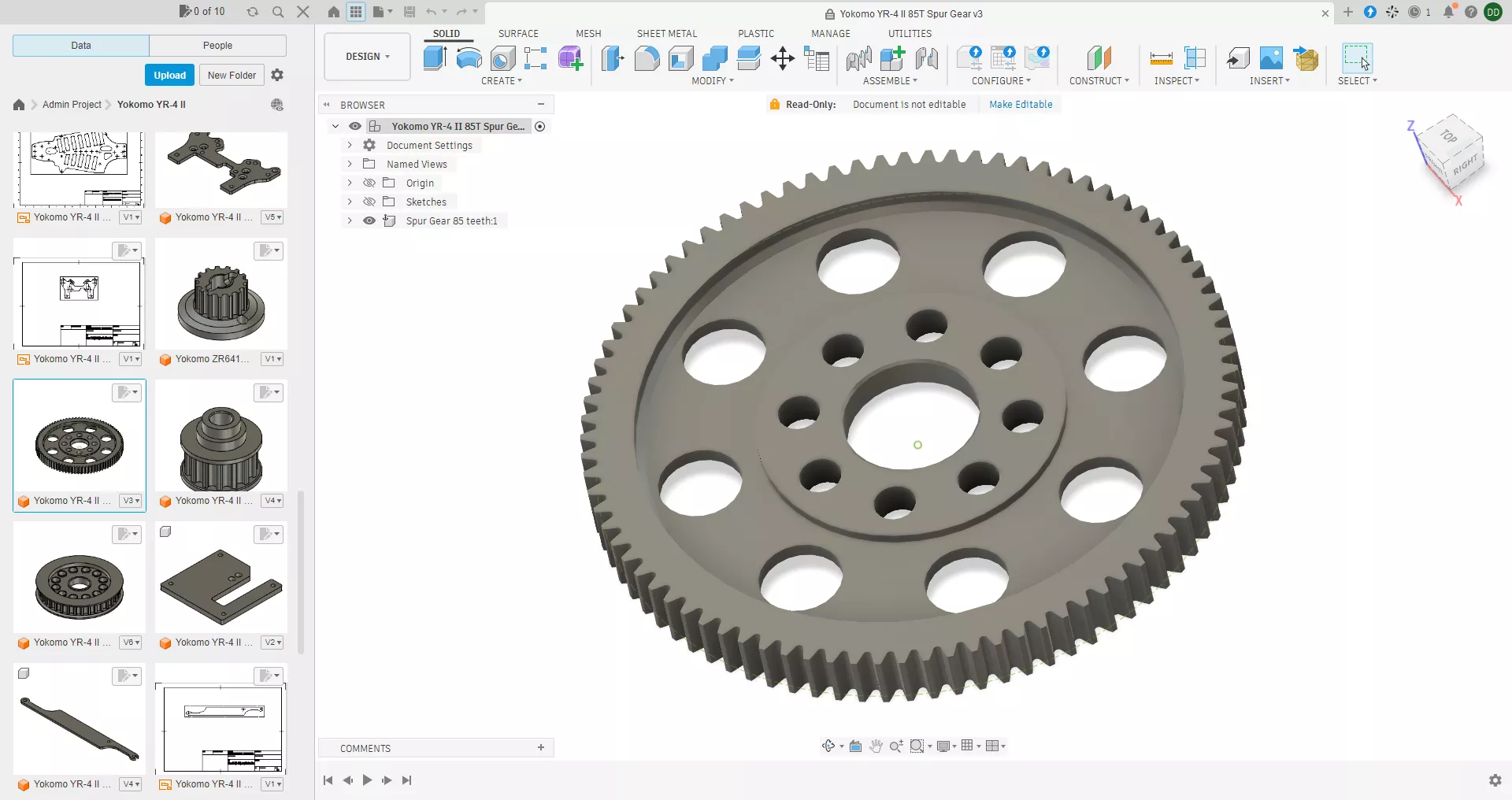Open the notifications bell icon
The height and width of the screenshot is (800, 1512).
[x=1448, y=12]
